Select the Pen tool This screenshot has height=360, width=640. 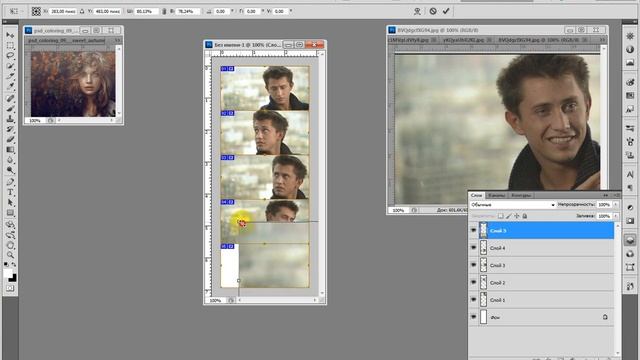click(x=10, y=182)
